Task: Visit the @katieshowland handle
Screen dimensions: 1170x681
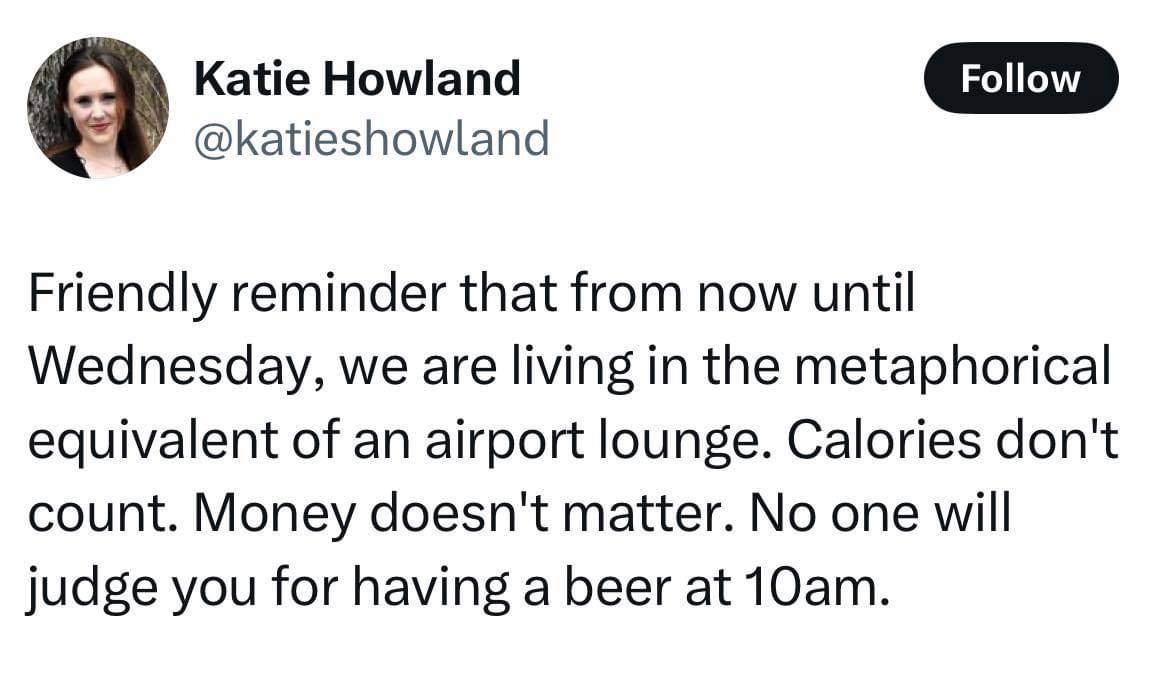Action: [x=372, y=139]
